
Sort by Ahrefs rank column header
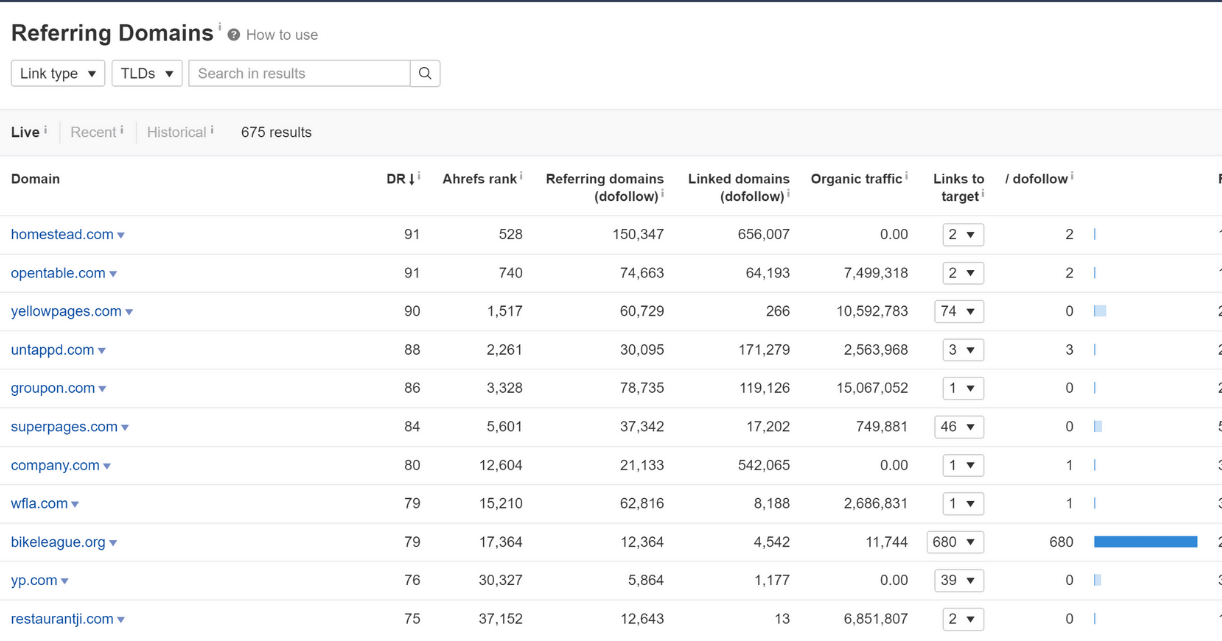(480, 179)
